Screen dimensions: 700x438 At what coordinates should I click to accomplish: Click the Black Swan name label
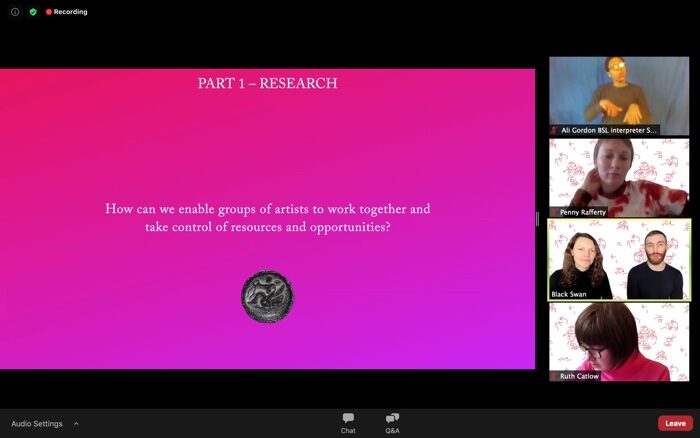[x=568, y=295]
